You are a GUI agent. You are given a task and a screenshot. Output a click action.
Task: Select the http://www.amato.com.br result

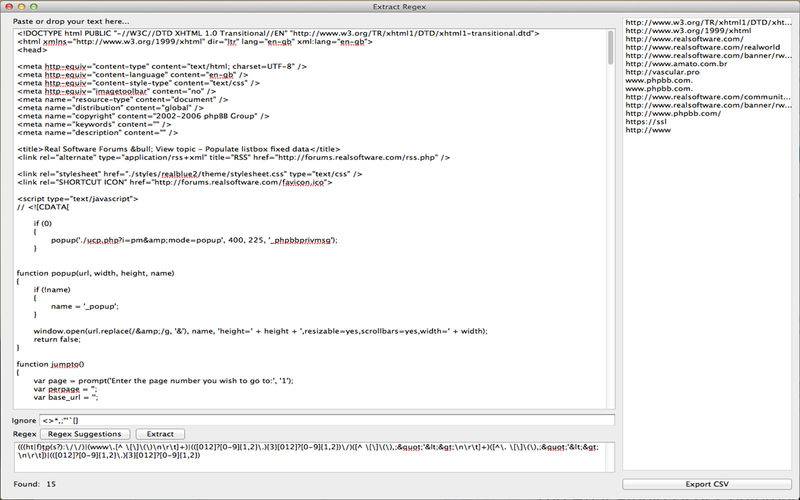676,64
